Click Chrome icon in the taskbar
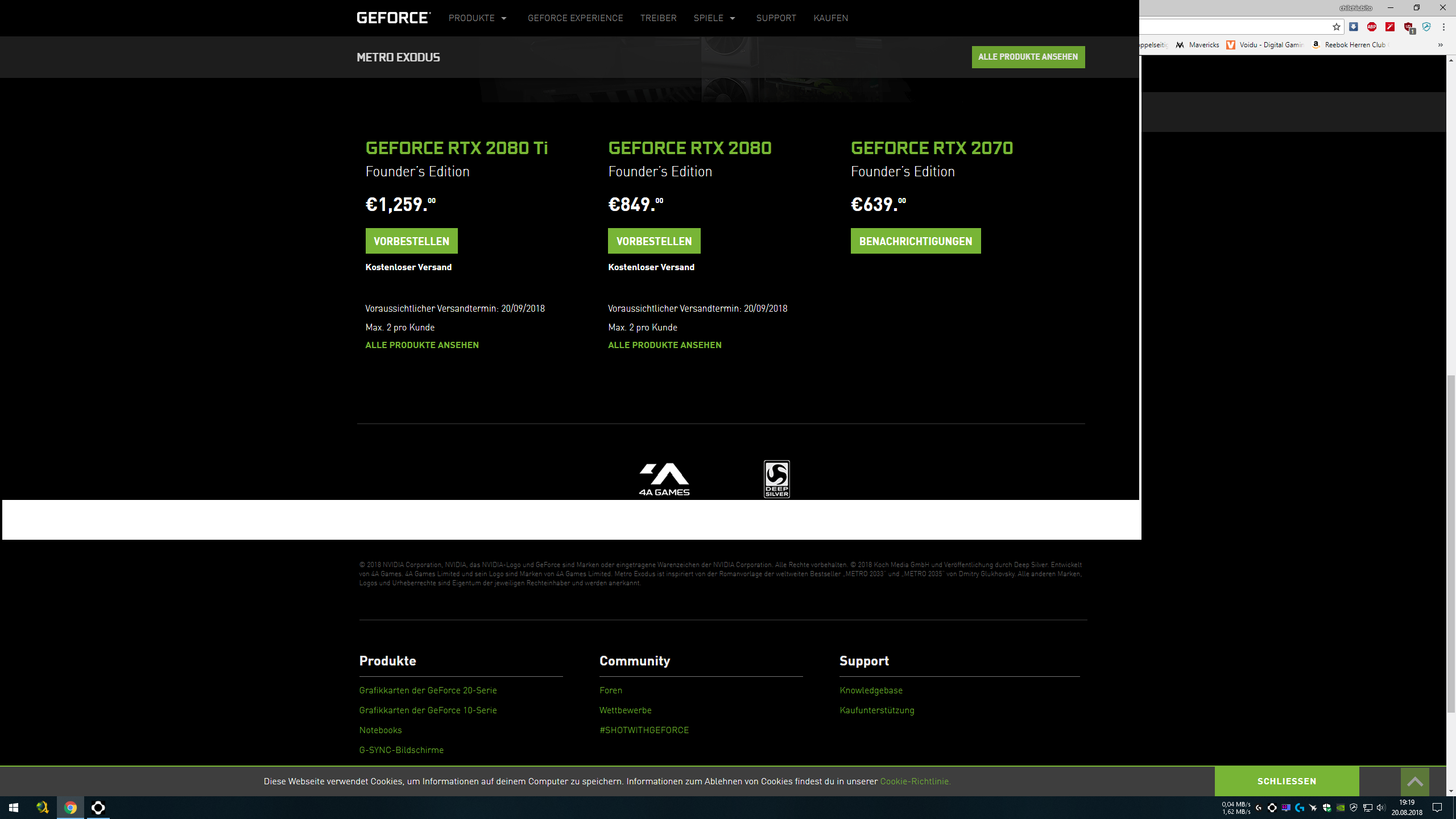 71,808
